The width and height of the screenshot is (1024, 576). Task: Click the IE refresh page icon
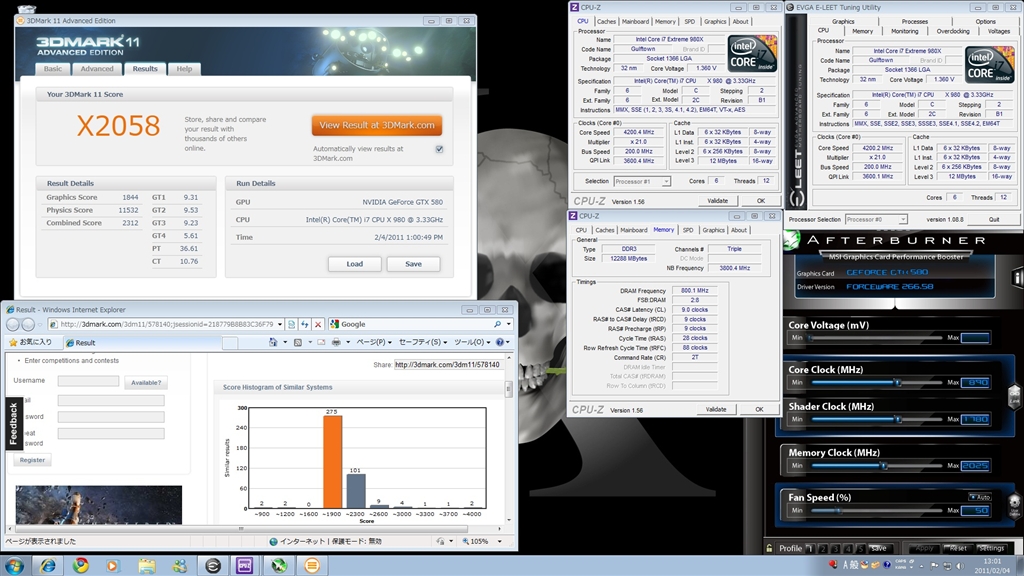tap(304, 324)
